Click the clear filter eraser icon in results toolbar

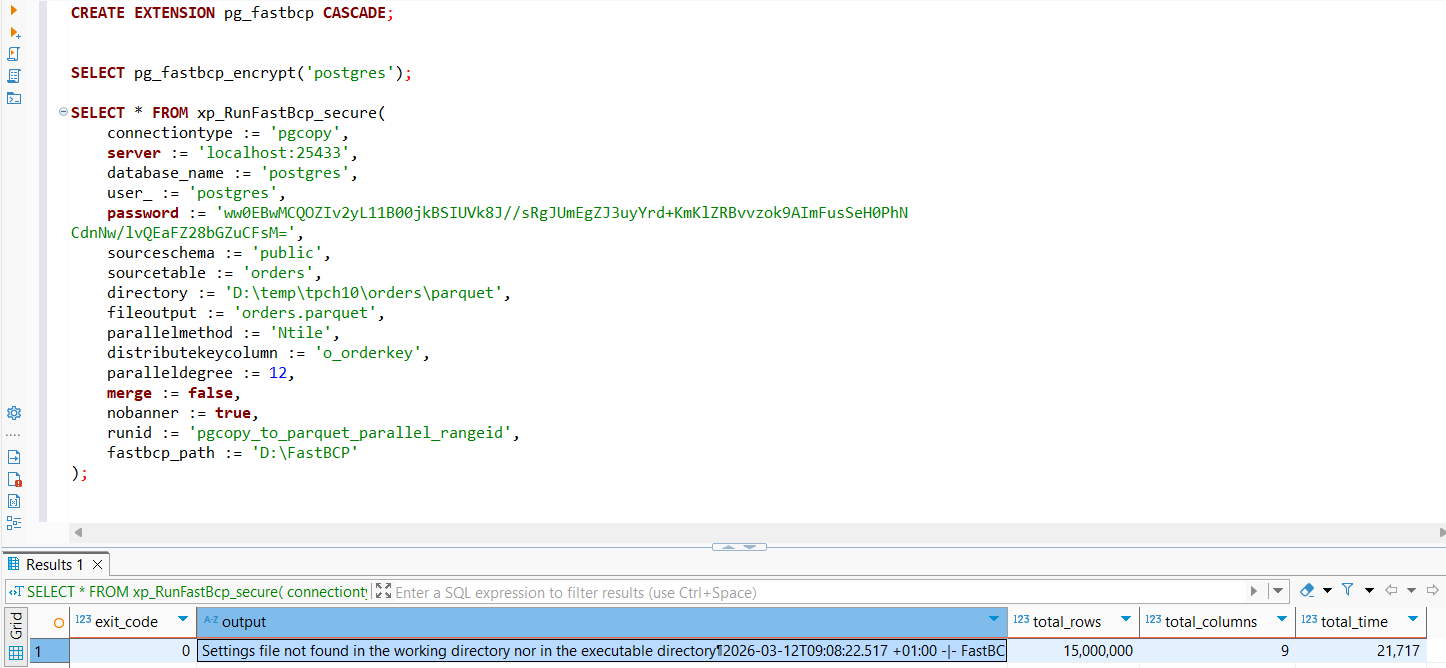1307,589
